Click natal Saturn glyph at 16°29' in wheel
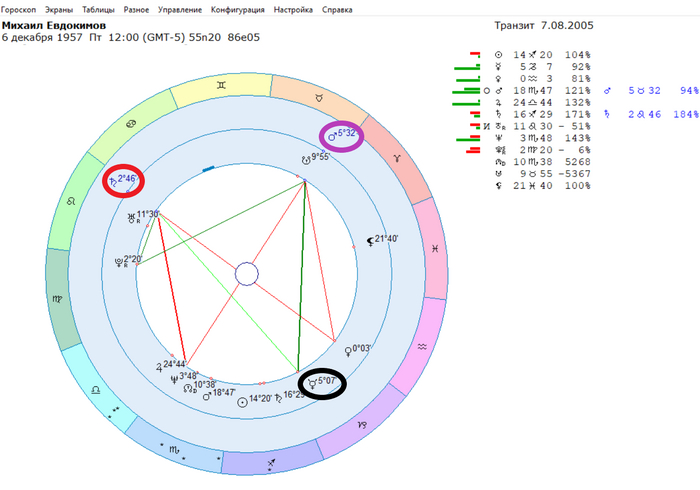700x490 pixels. tap(278, 398)
